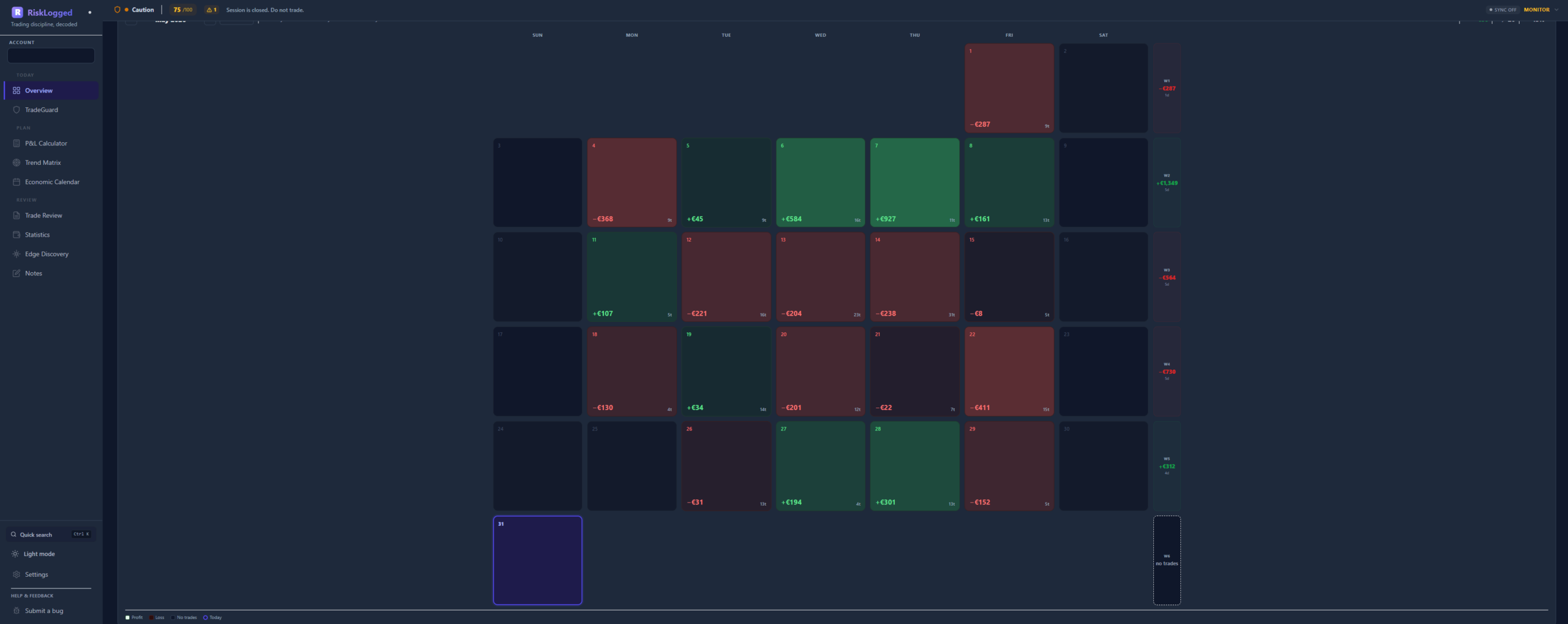
Task: Click the Account selector field
Action: pyautogui.click(x=51, y=56)
